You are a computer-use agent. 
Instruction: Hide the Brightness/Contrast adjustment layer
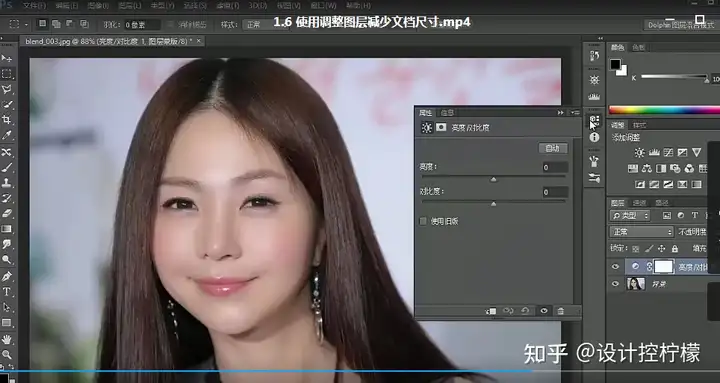615,266
